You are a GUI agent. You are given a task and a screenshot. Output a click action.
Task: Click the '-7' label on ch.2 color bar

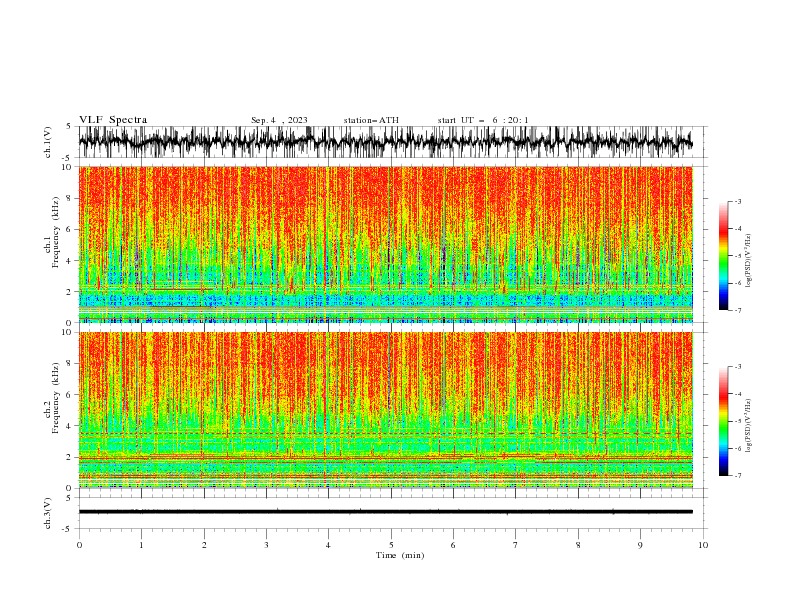point(737,476)
